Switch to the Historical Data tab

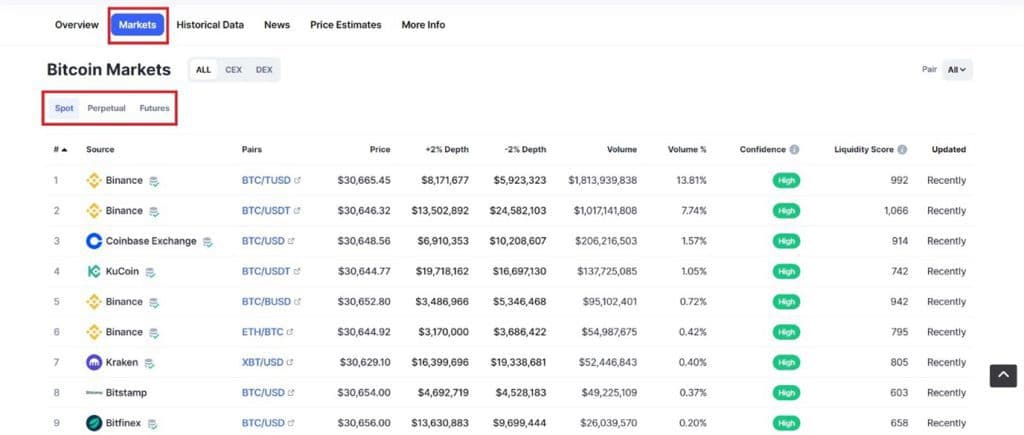point(210,25)
